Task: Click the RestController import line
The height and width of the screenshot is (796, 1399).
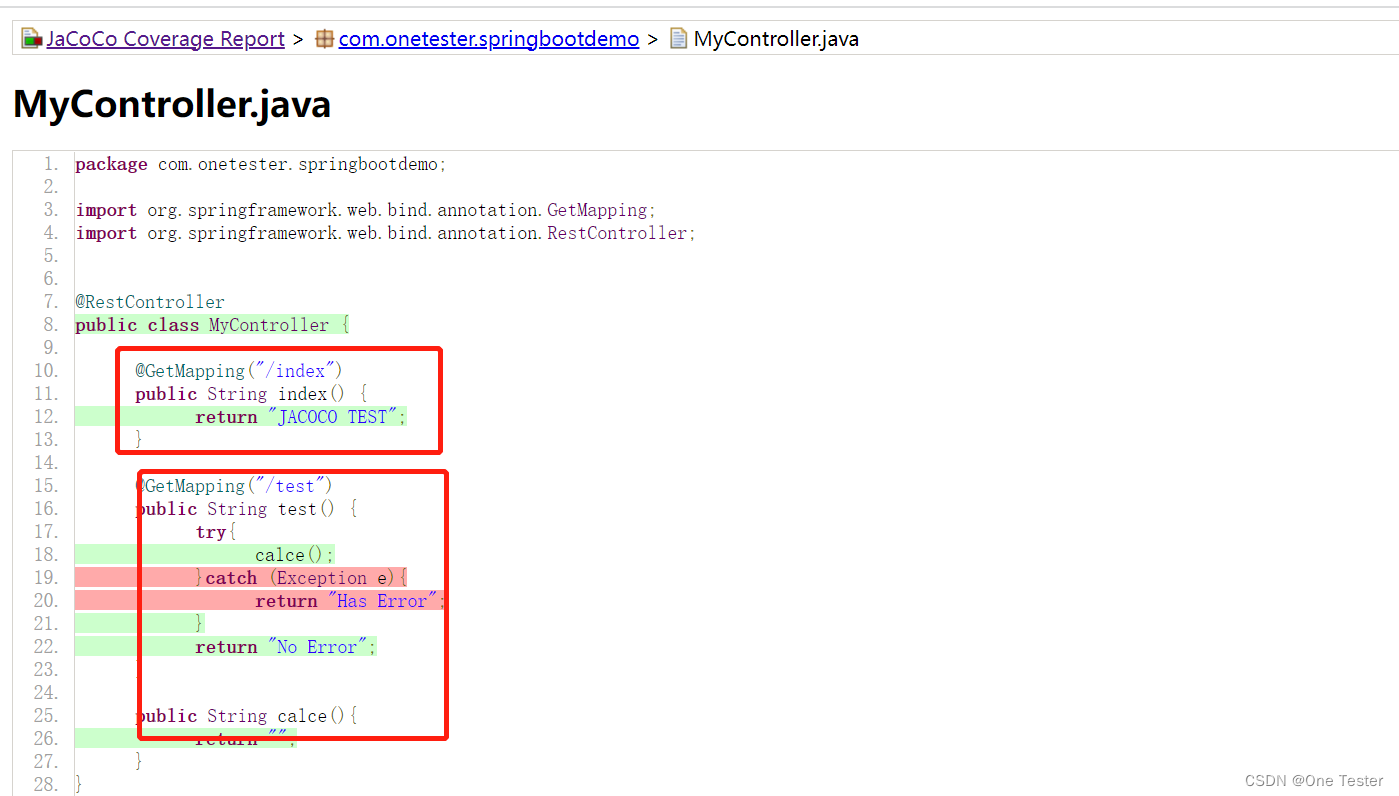Action: tap(385, 233)
